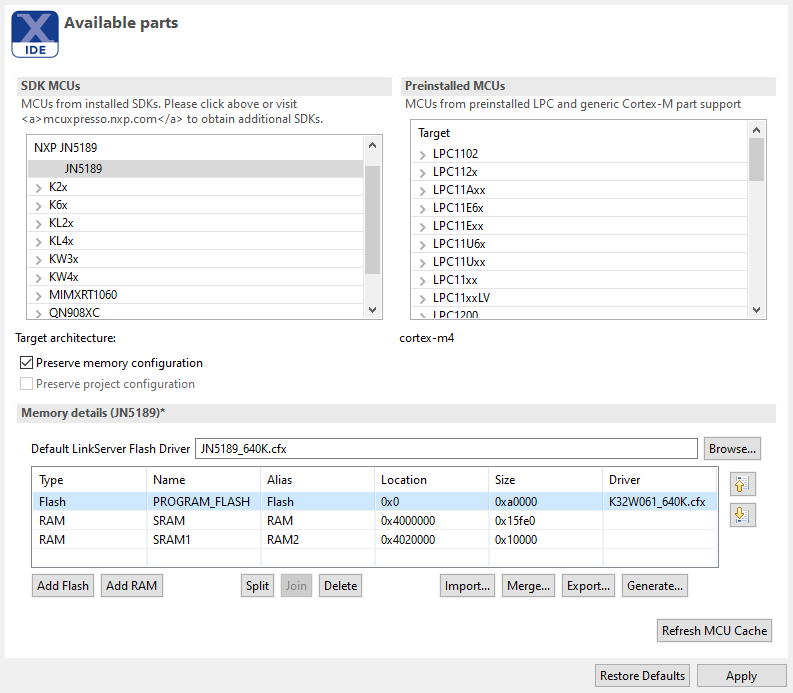Click SDK MCUs list scroll up arrow
This screenshot has width=793, height=693.
(x=372, y=145)
